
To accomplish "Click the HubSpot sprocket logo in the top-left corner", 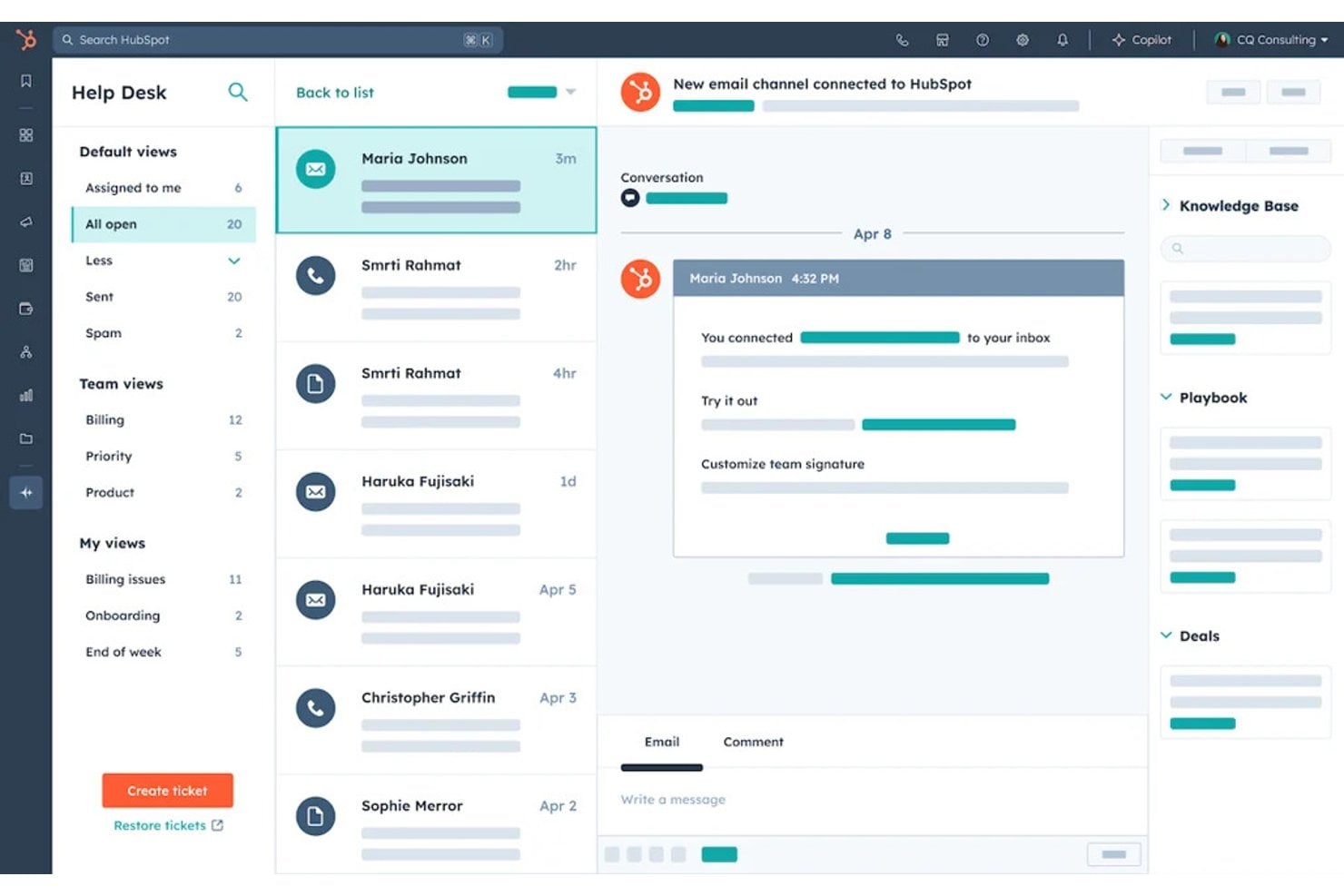I will pyautogui.click(x=26, y=39).
